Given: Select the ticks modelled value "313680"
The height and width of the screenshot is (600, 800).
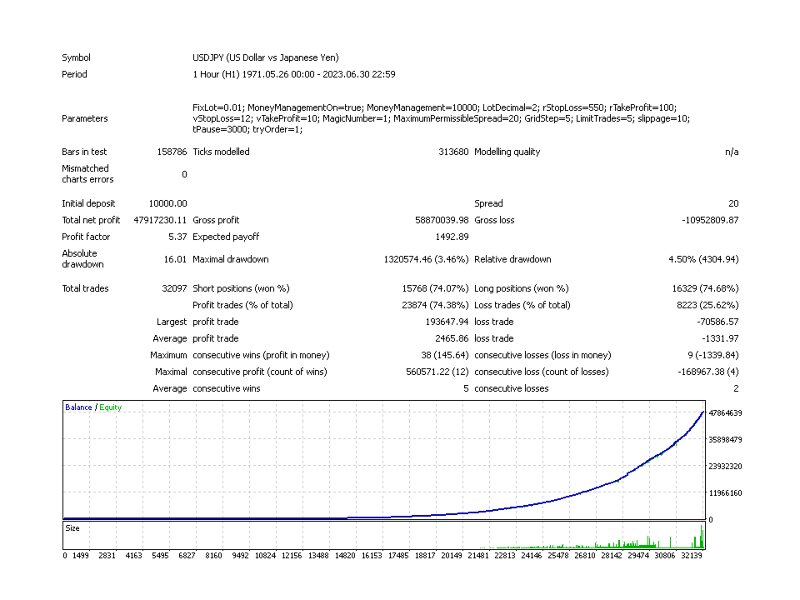Looking at the screenshot, I should click(453, 152).
